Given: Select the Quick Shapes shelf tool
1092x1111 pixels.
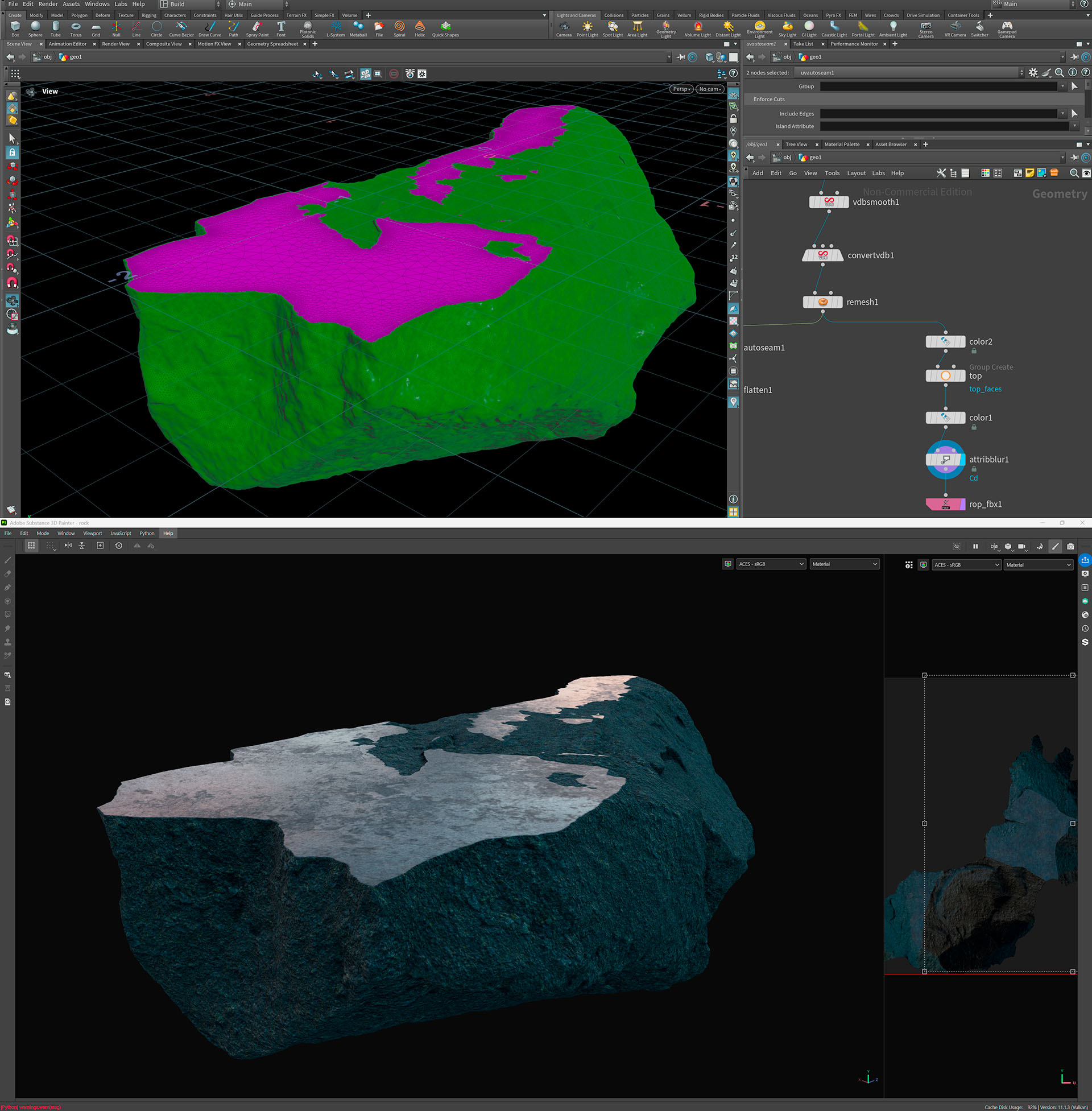Looking at the screenshot, I should [x=445, y=28].
